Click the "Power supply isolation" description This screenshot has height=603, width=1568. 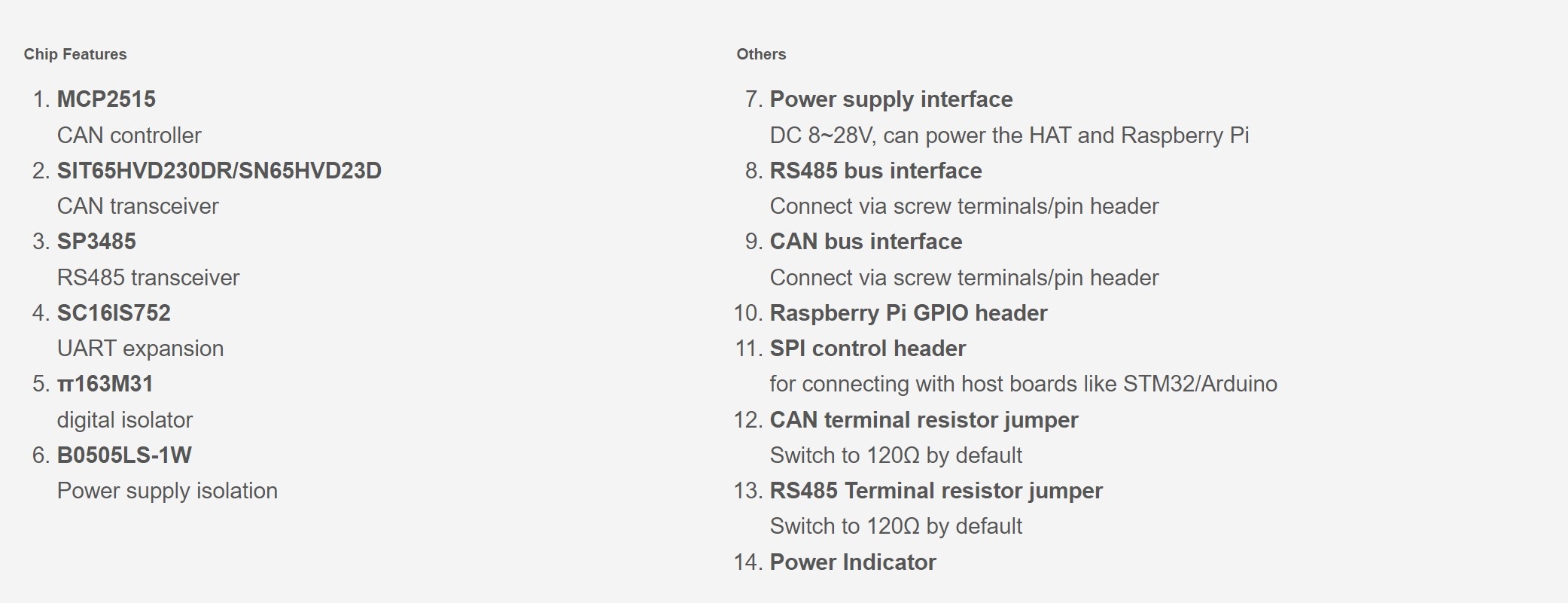click(167, 491)
